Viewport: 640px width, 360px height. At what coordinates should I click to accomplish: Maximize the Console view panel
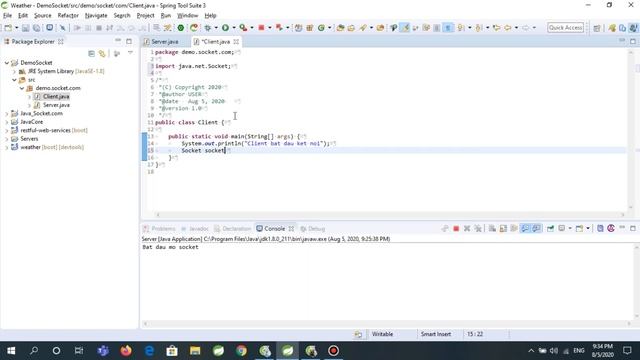pyautogui.click(x=633, y=228)
